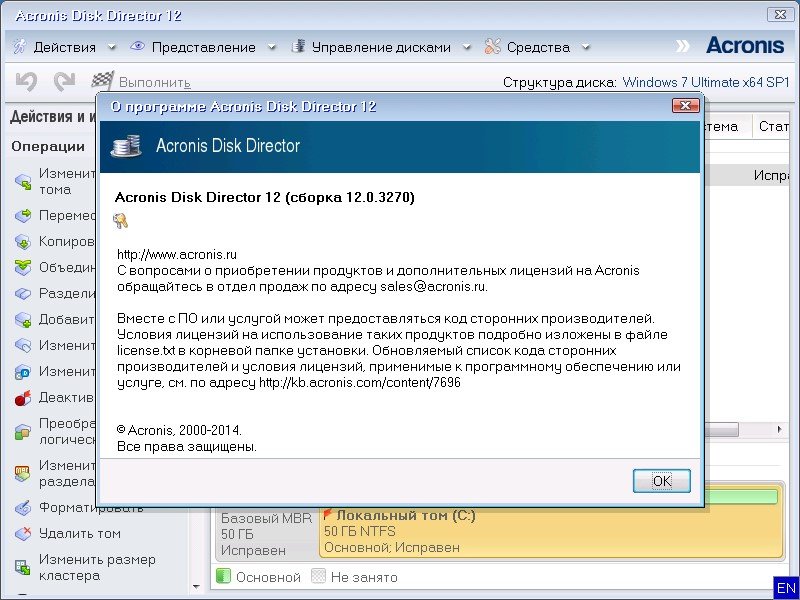
Task: Open the http://www.acronis.ru link
Action: tap(177, 254)
